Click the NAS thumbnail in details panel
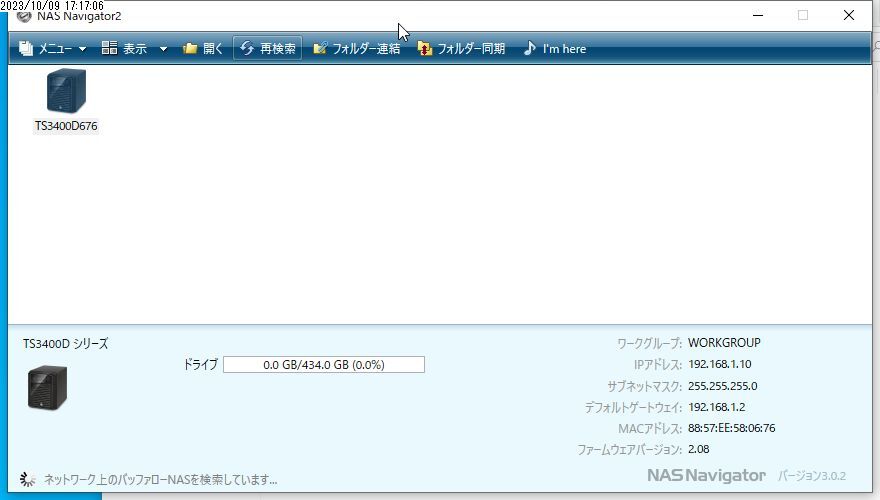 (x=47, y=388)
